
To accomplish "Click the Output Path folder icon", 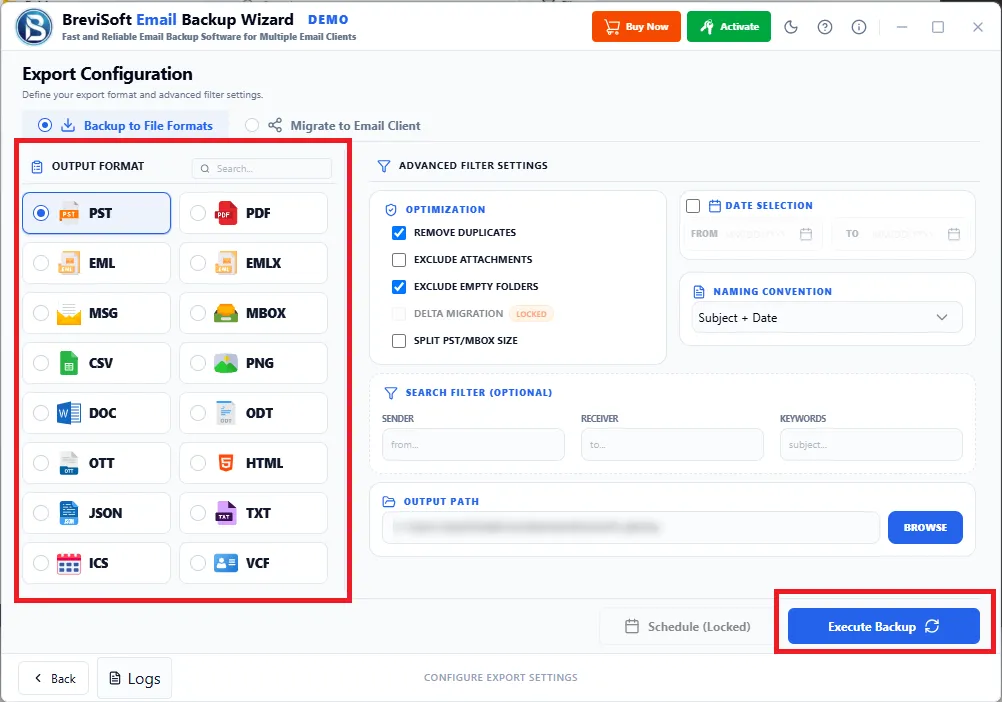I will [x=389, y=502].
